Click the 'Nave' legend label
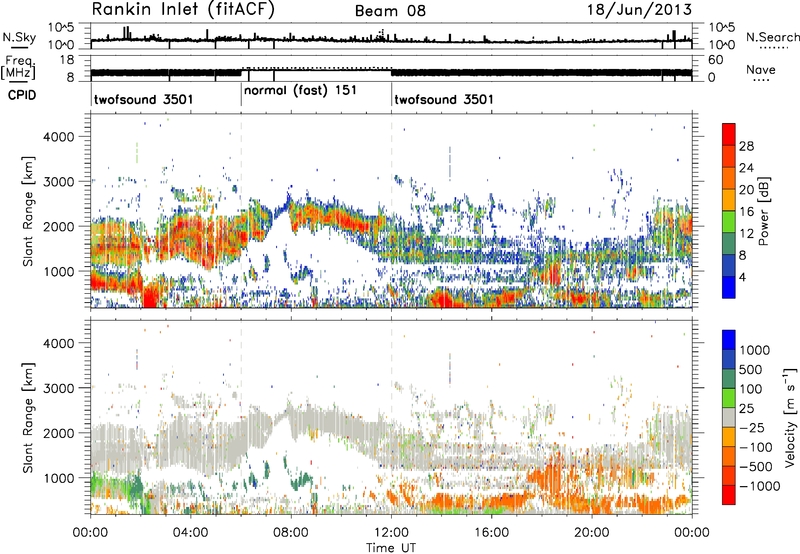The height and width of the screenshot is (554, 800). [761, 70]
